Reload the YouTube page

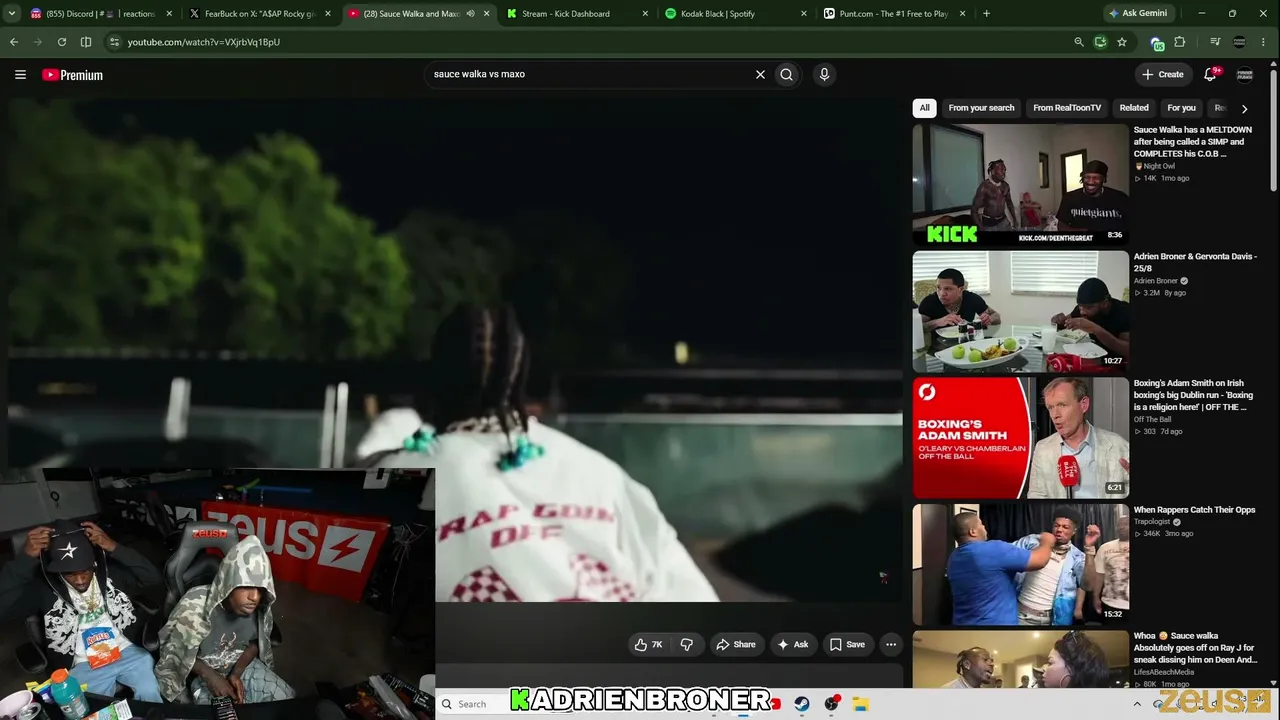tap(62, 42)
